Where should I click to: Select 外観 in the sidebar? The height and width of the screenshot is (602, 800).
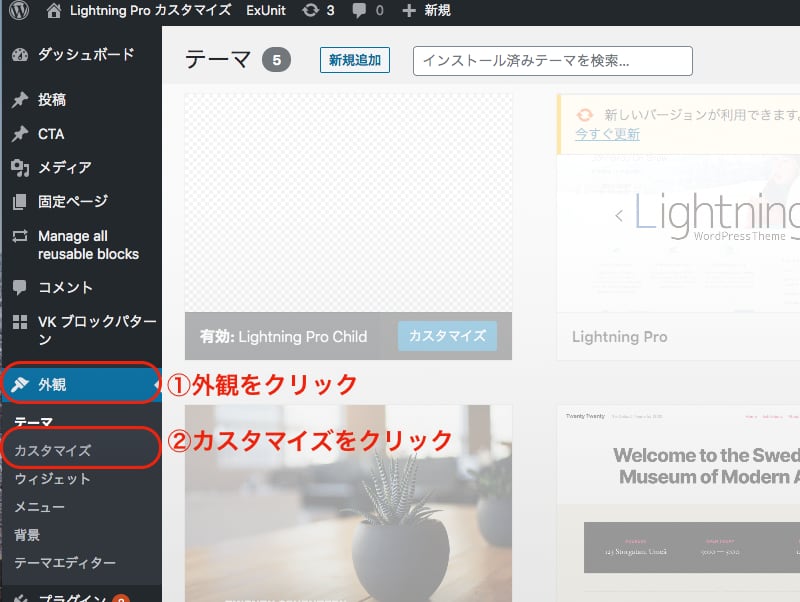tap(82, 384)
